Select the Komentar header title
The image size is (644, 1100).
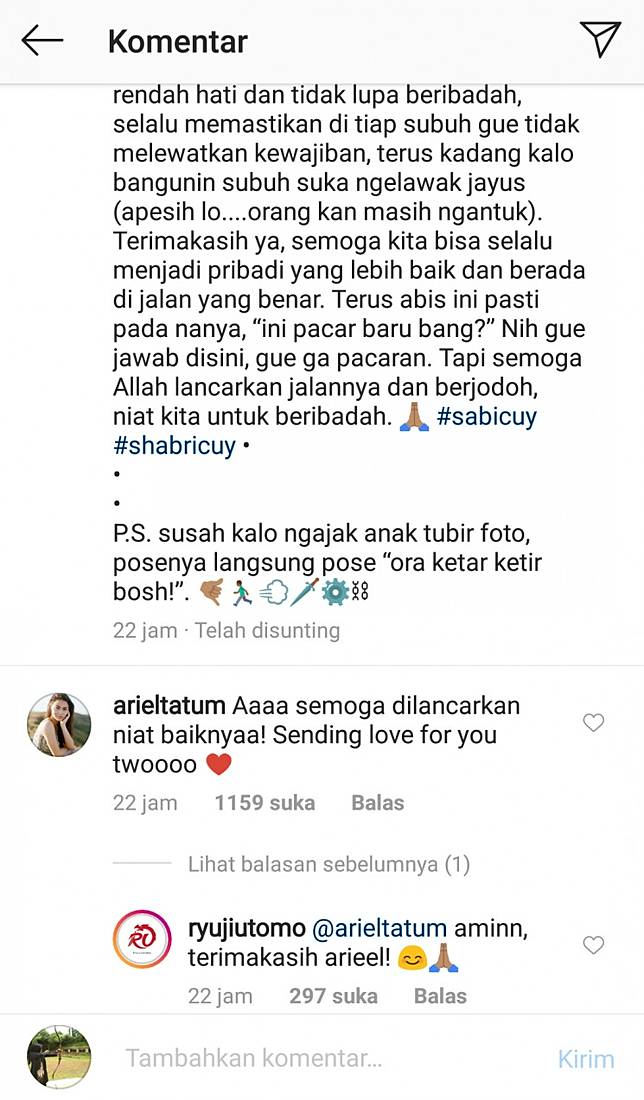pos(177,42)
